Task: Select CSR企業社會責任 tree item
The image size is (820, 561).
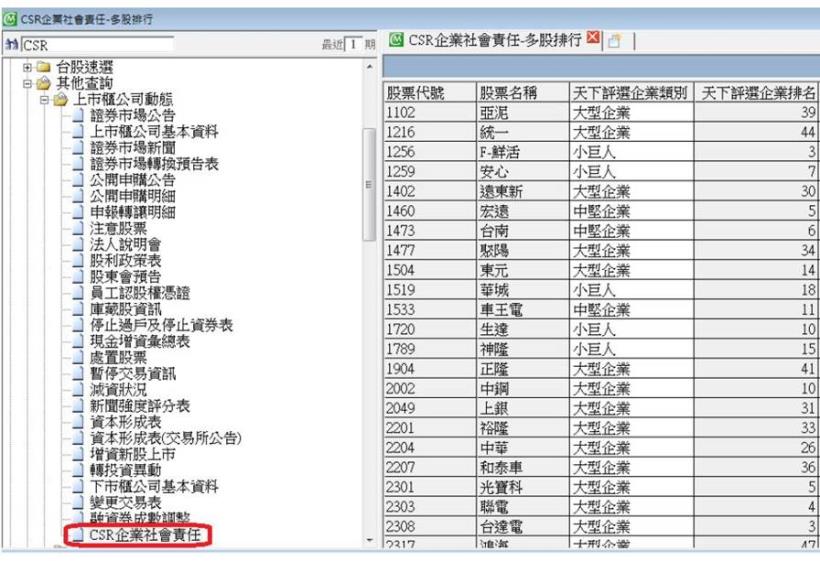Action: click(145, 535)
